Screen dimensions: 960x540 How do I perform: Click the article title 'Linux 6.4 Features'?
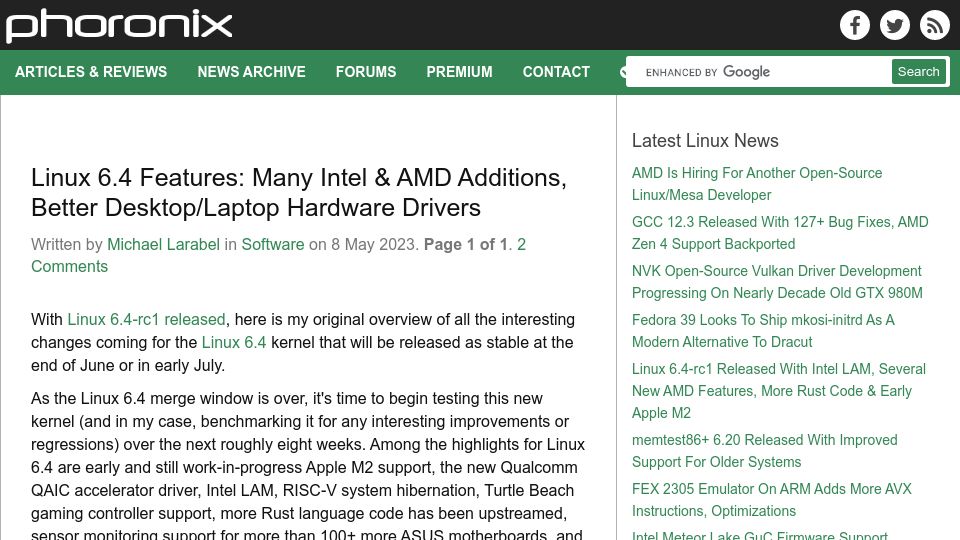[299, 192]
